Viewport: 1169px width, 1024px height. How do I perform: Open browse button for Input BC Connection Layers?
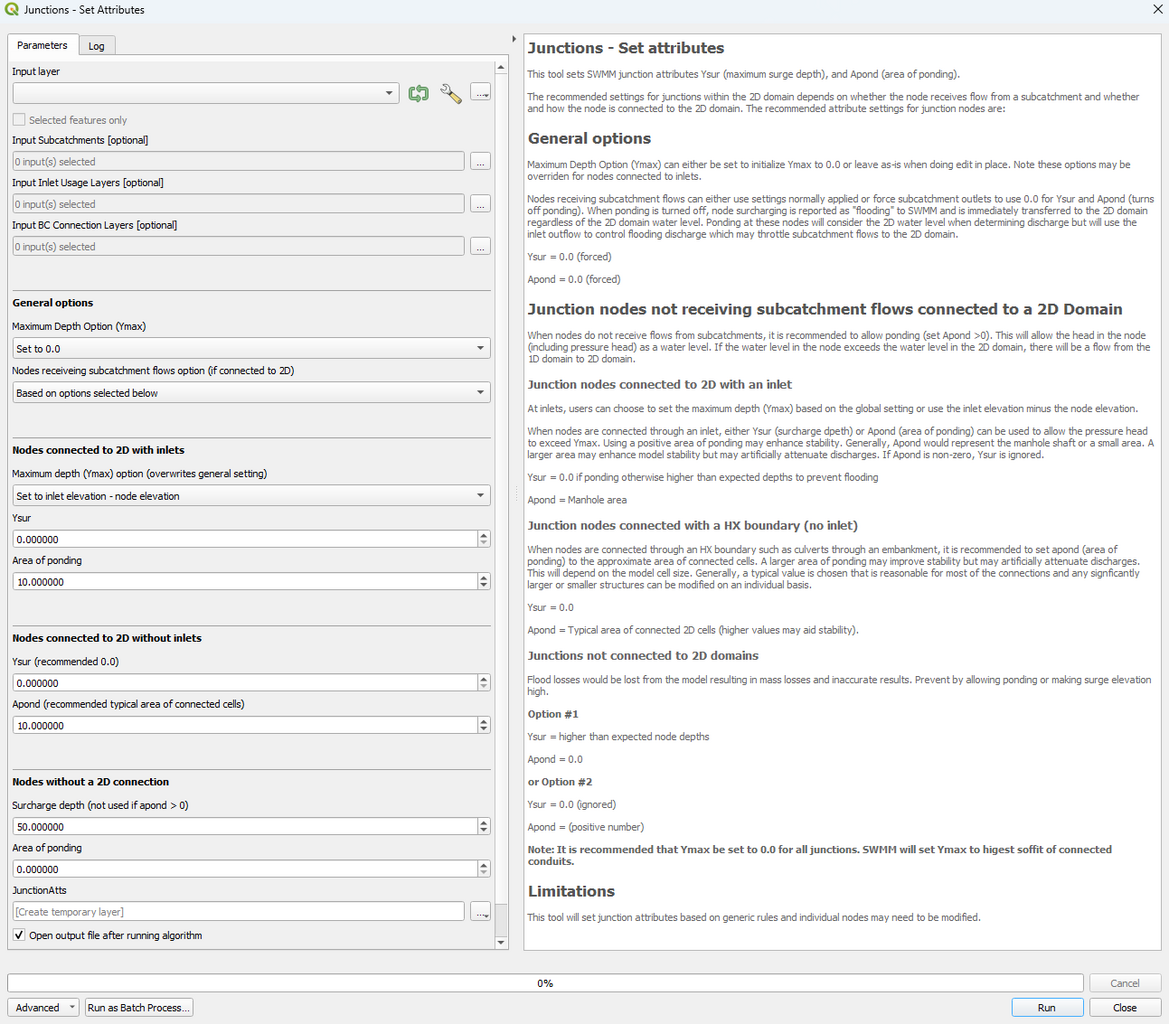click(x=481, y=247)
